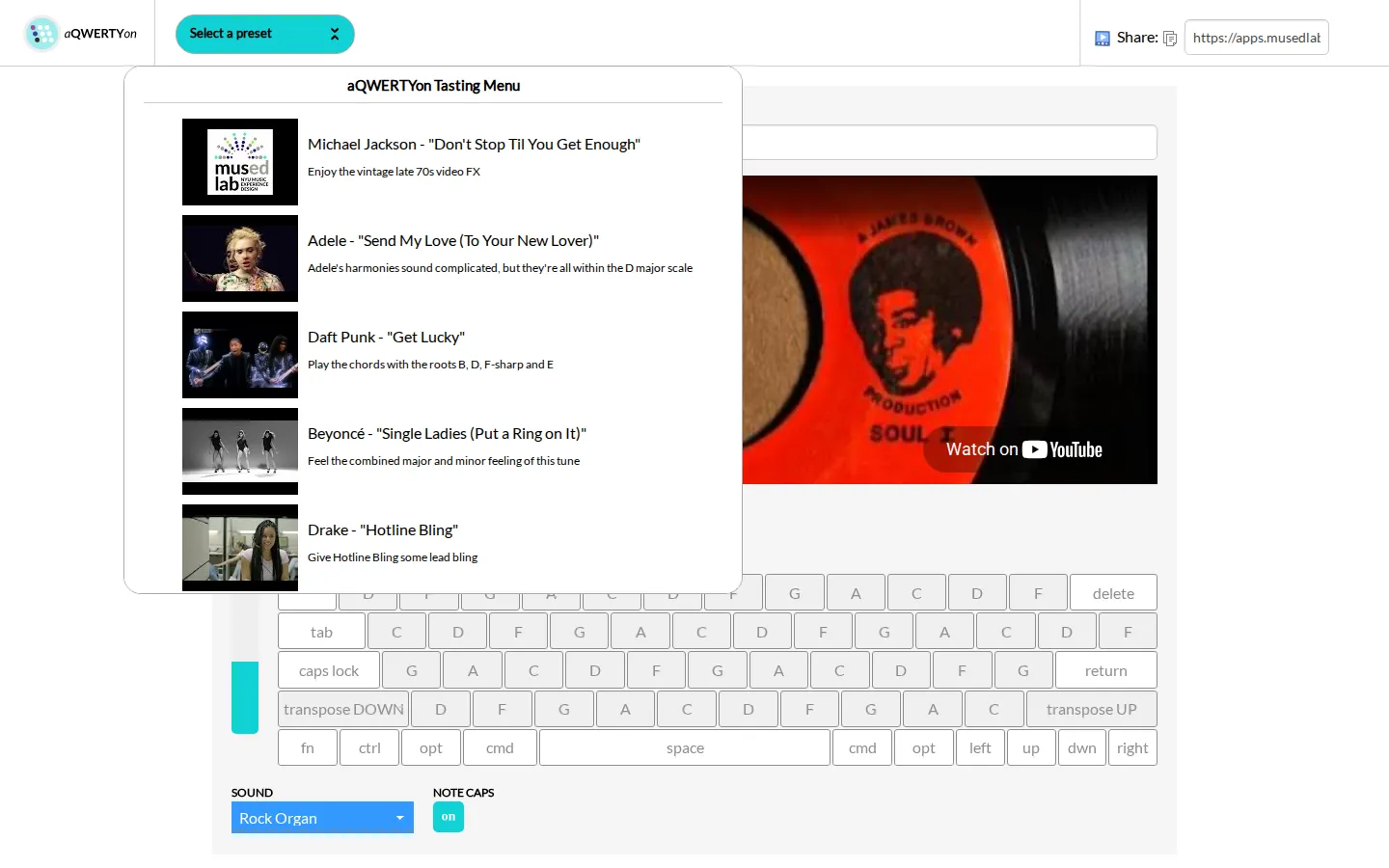Click the tab key

click(x=321, y=632)
